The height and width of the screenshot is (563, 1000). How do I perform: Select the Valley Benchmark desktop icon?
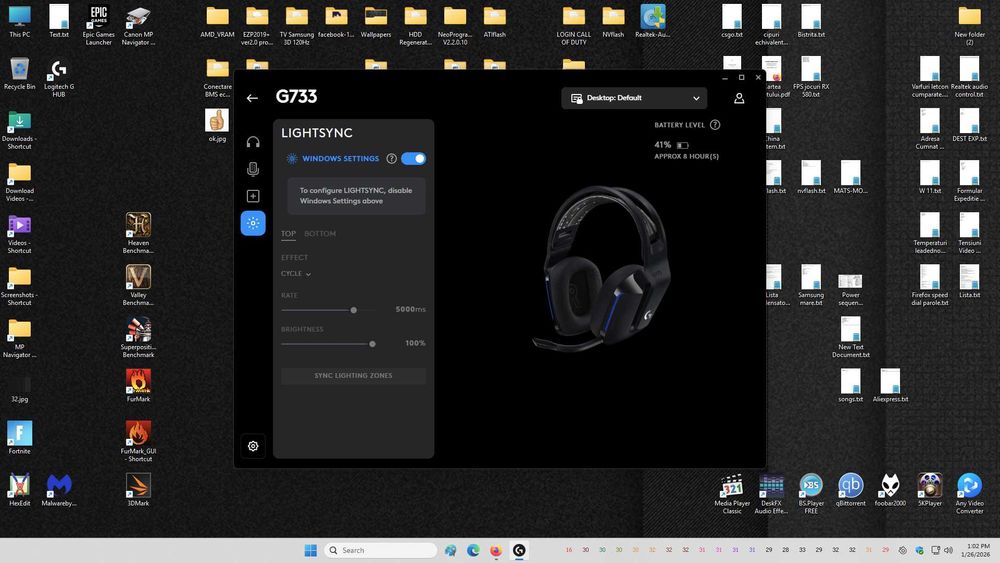click(x=138, y=286)
